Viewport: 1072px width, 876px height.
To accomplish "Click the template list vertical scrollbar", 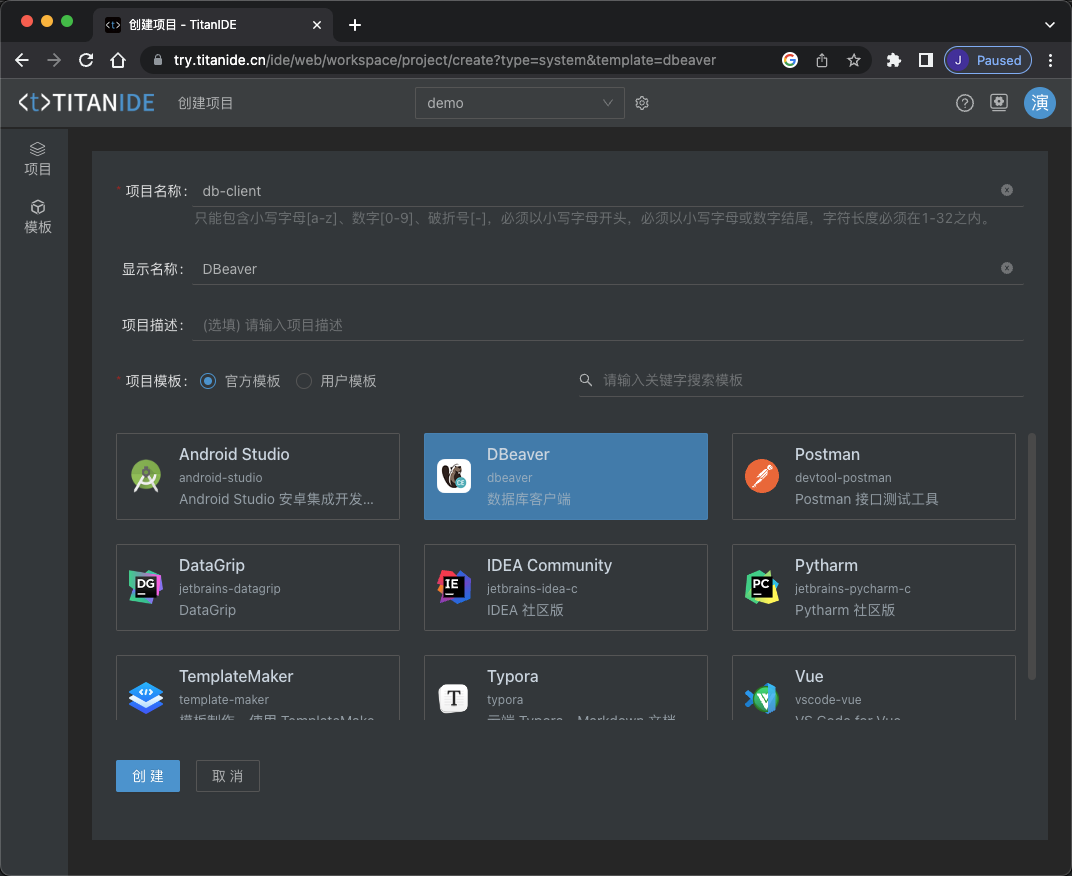I will [1032, 556].
